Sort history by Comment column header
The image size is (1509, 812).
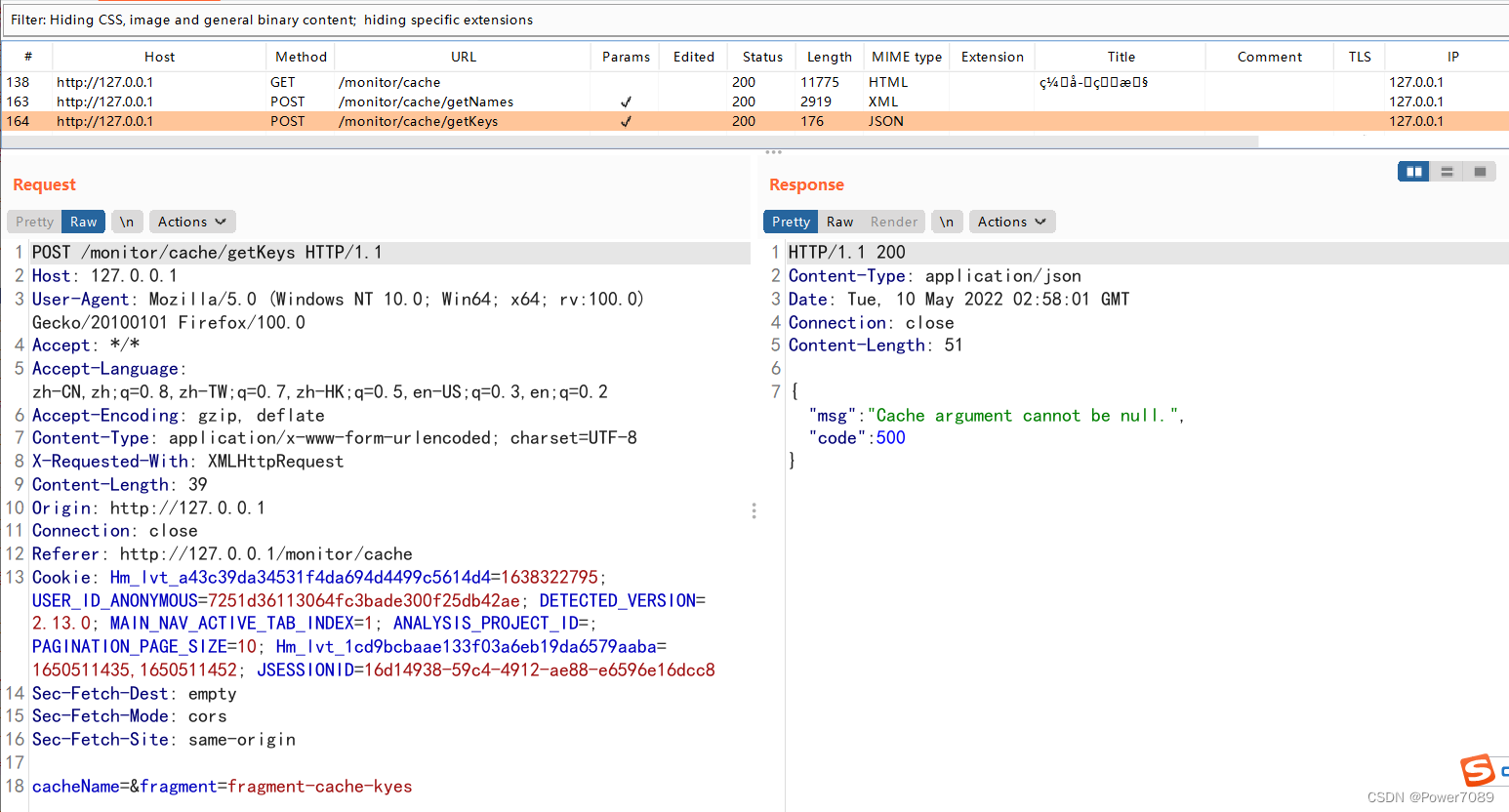point(1270,57)
